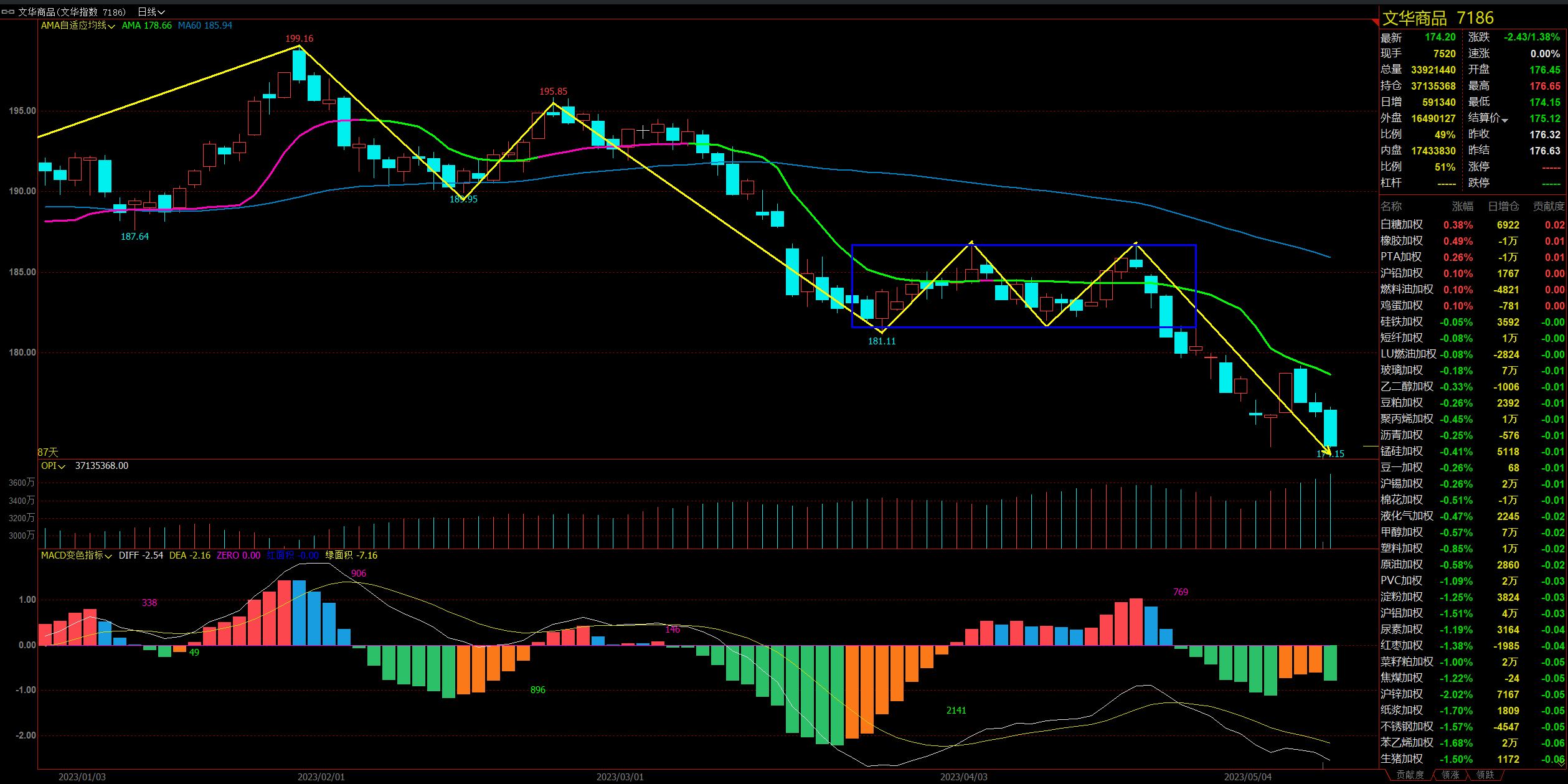Click the red corner marker above quote panel
Image resolution: width=1568 pixels, height=784 pixels.
pyautogui.click(x=1376, y=22)
